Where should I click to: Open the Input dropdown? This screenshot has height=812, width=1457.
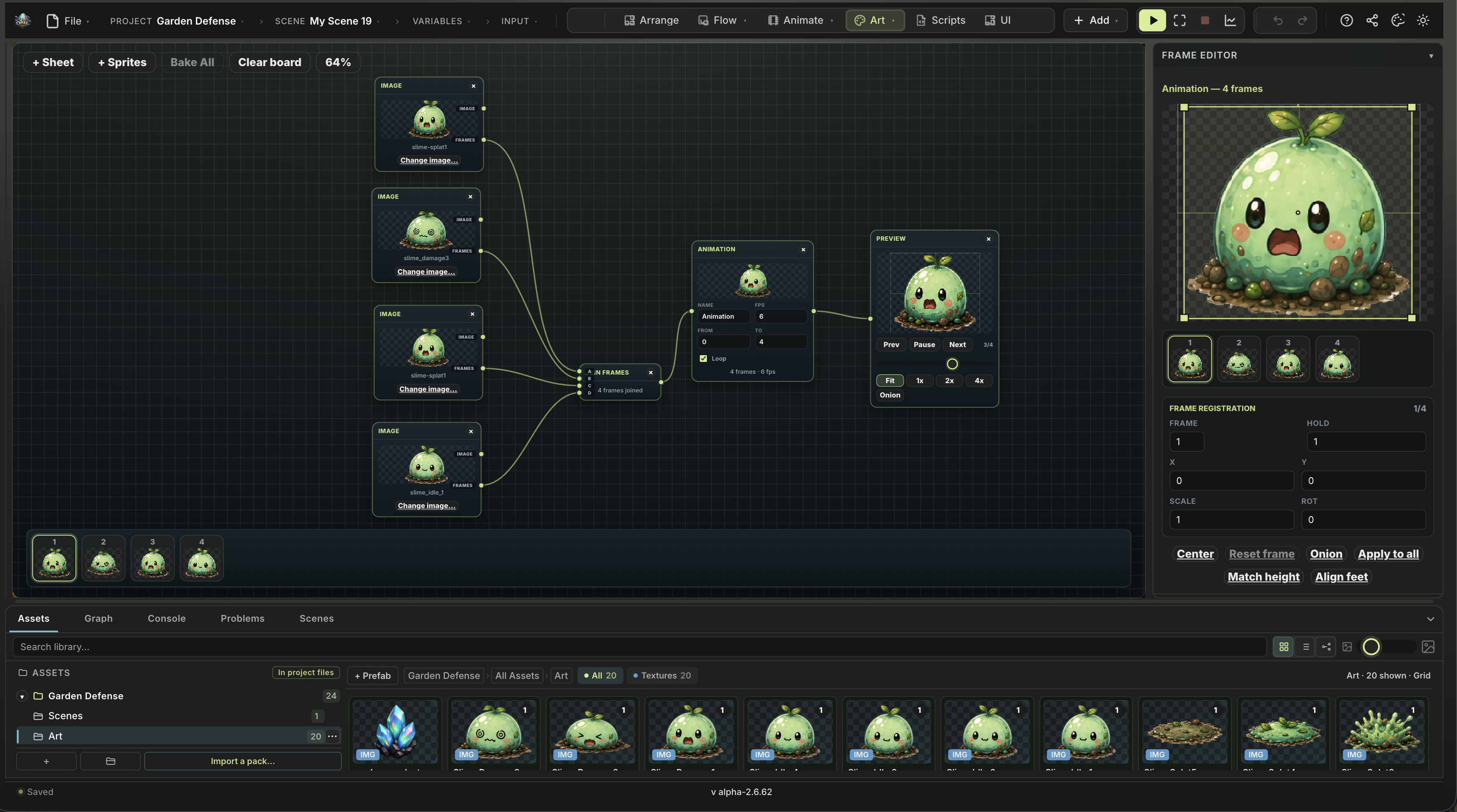point(519,21)
